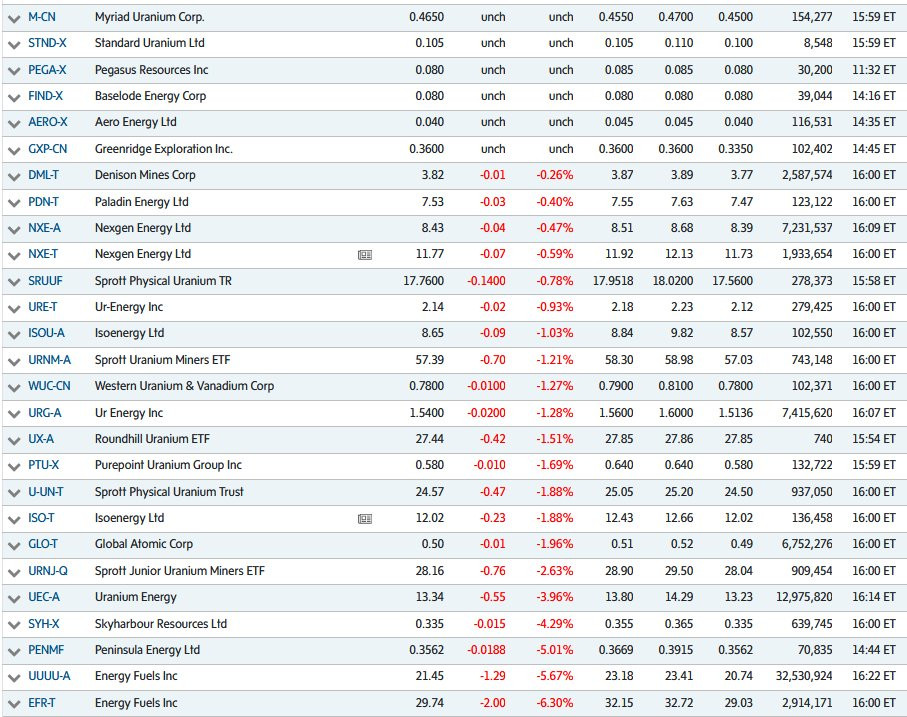This screenshot has height=717, width=907.
Task: Open the PDN-T ticker link
Action: (43, 201)
